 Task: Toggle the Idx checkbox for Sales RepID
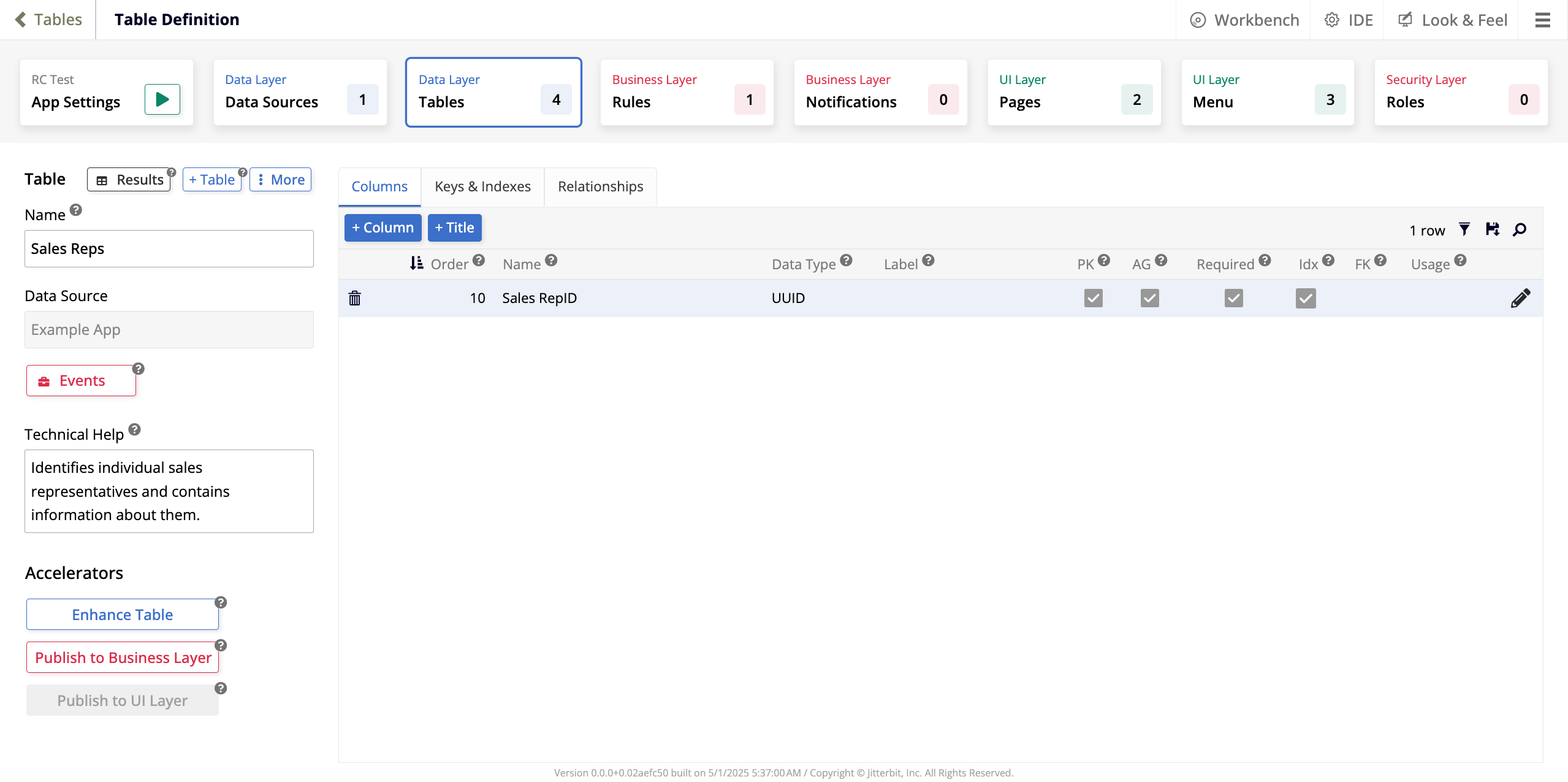click(x=1306, y=298)
